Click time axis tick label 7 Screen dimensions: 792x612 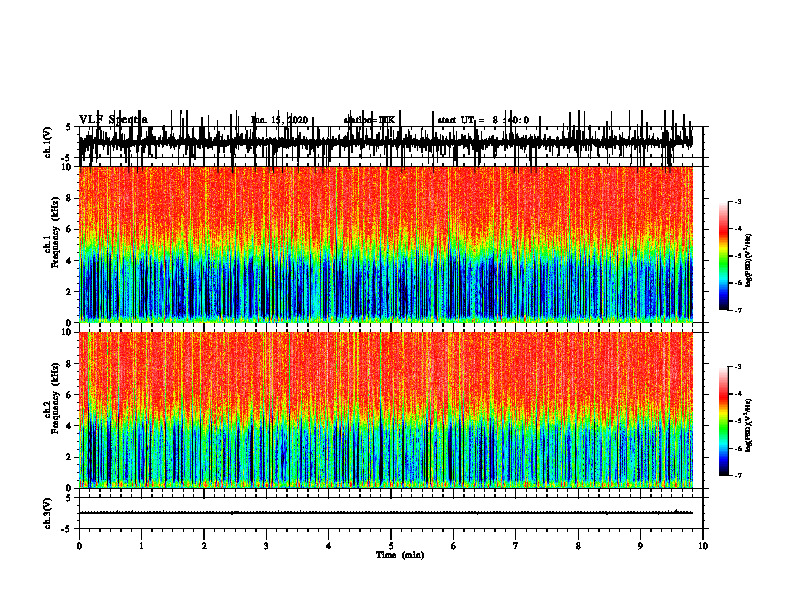pyautogui.click(x=516, y=546)
